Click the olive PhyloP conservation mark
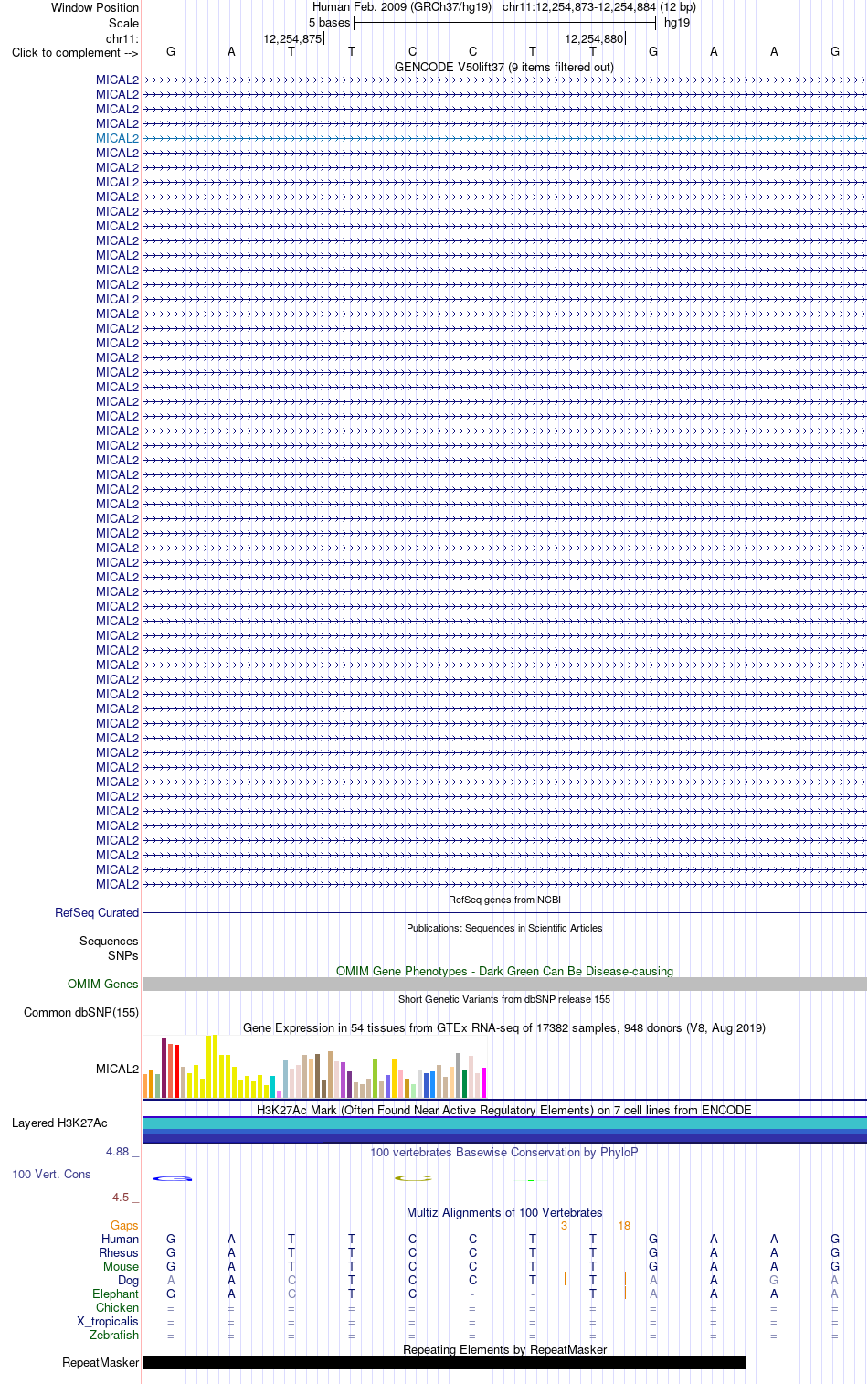The image size is (868, 1384). tap(413, 1177)
